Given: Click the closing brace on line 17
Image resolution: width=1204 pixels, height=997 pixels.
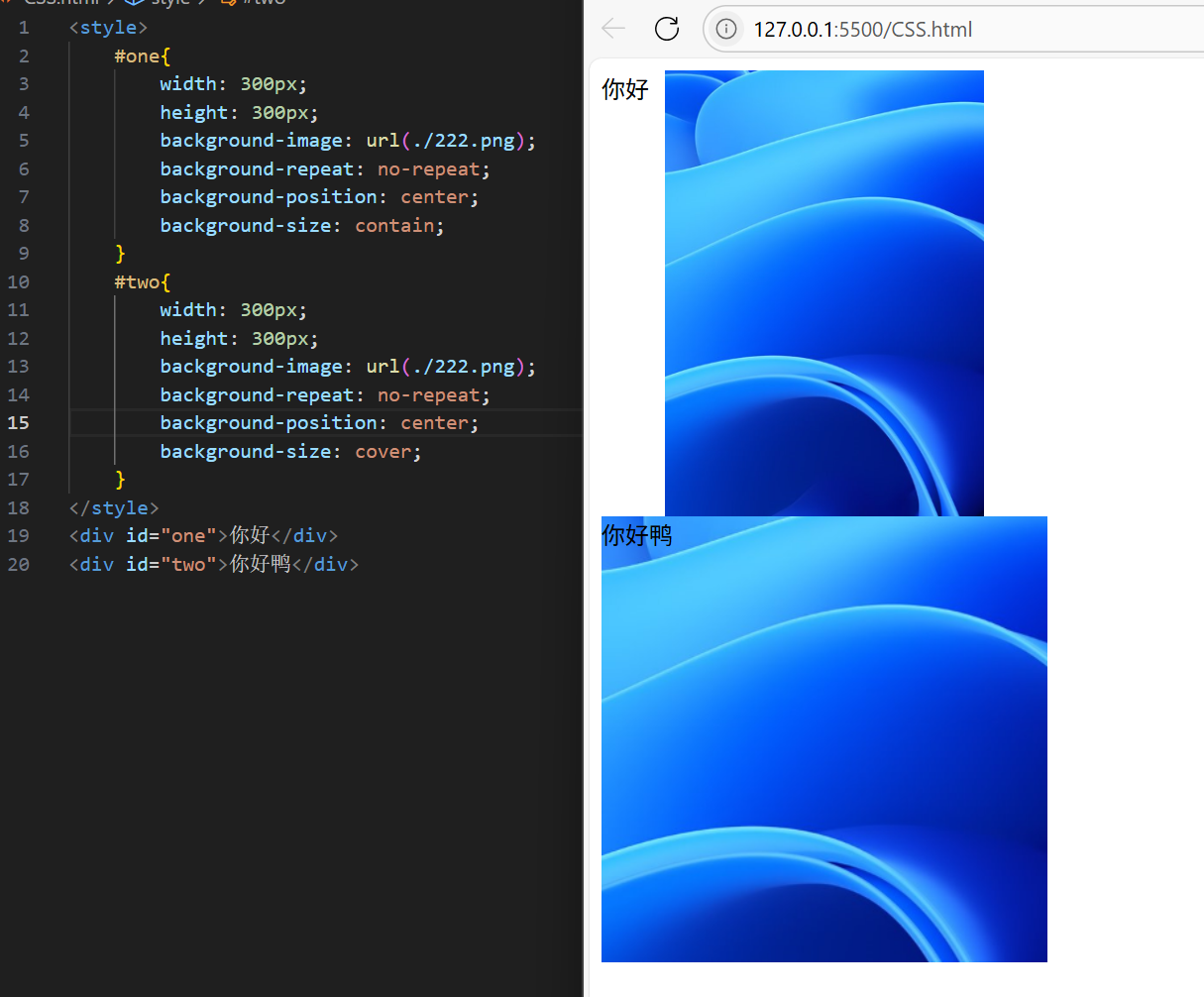Looking at the screenshot, I should 121,480.
